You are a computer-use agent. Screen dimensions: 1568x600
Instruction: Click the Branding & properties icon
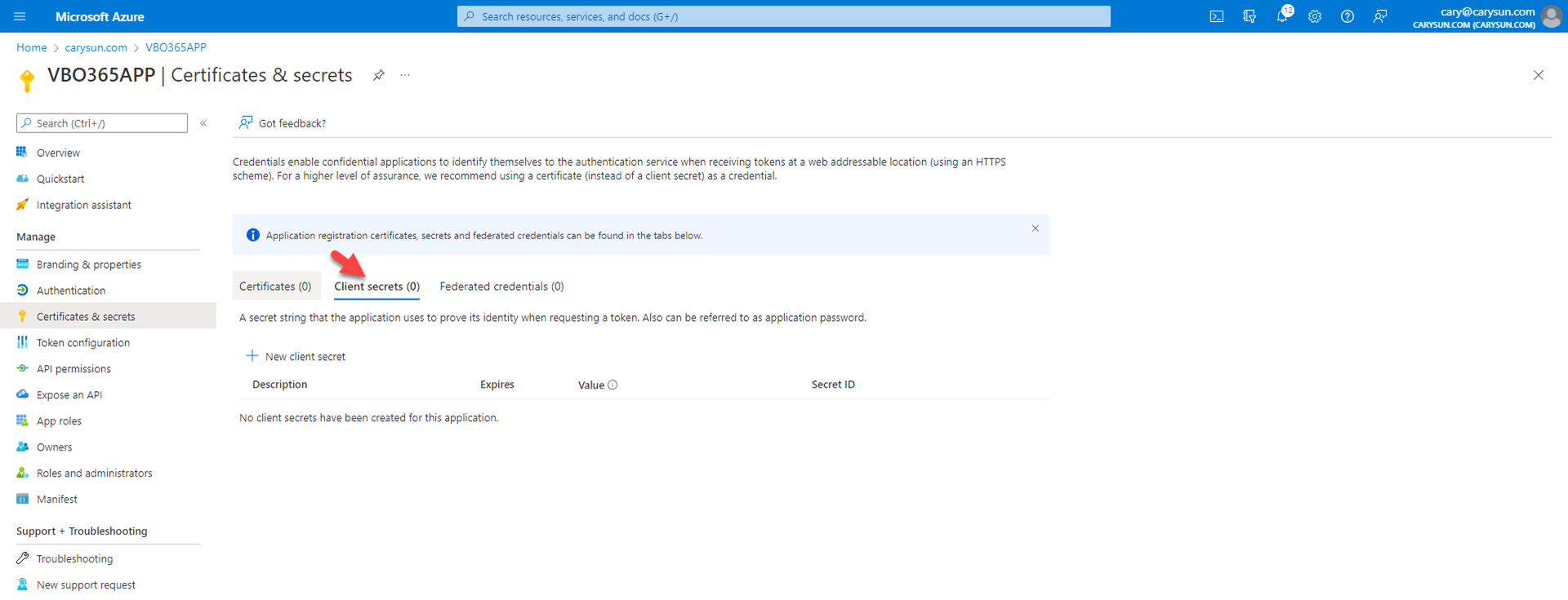click(x=22, y=264)
